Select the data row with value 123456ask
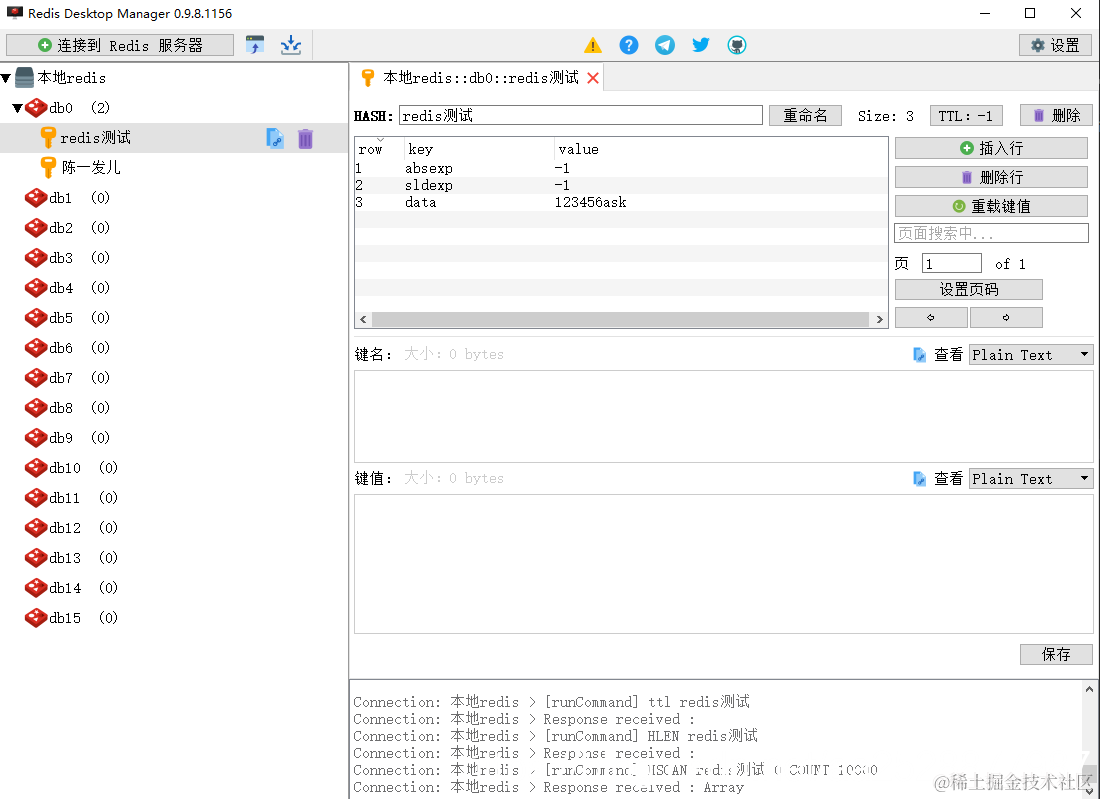The height and width of the screenshot is (799, 1100). (621, 202)
